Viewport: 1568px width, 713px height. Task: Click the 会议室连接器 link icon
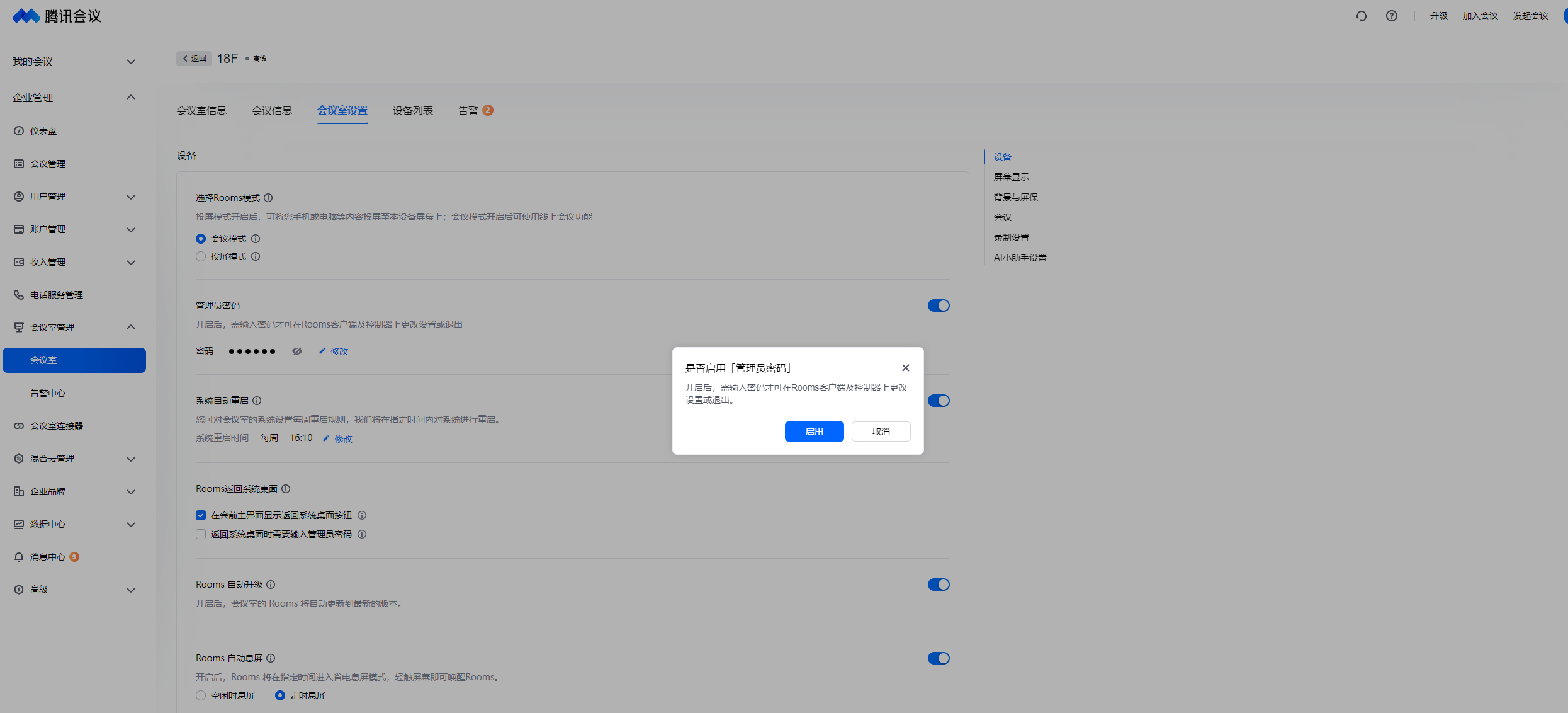tap(19, 426)
